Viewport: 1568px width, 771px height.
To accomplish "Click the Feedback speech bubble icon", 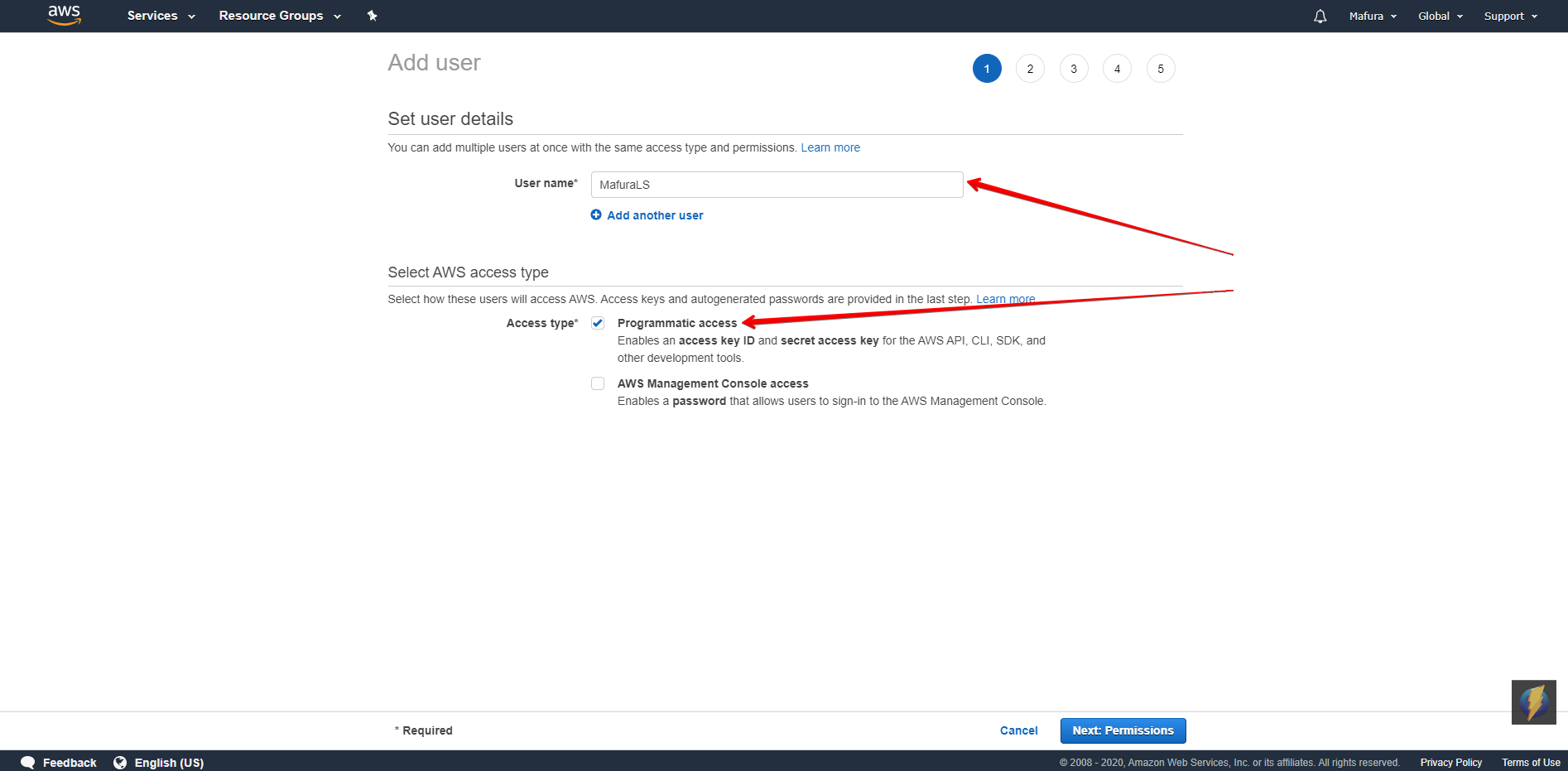I will tap(28, 763).
